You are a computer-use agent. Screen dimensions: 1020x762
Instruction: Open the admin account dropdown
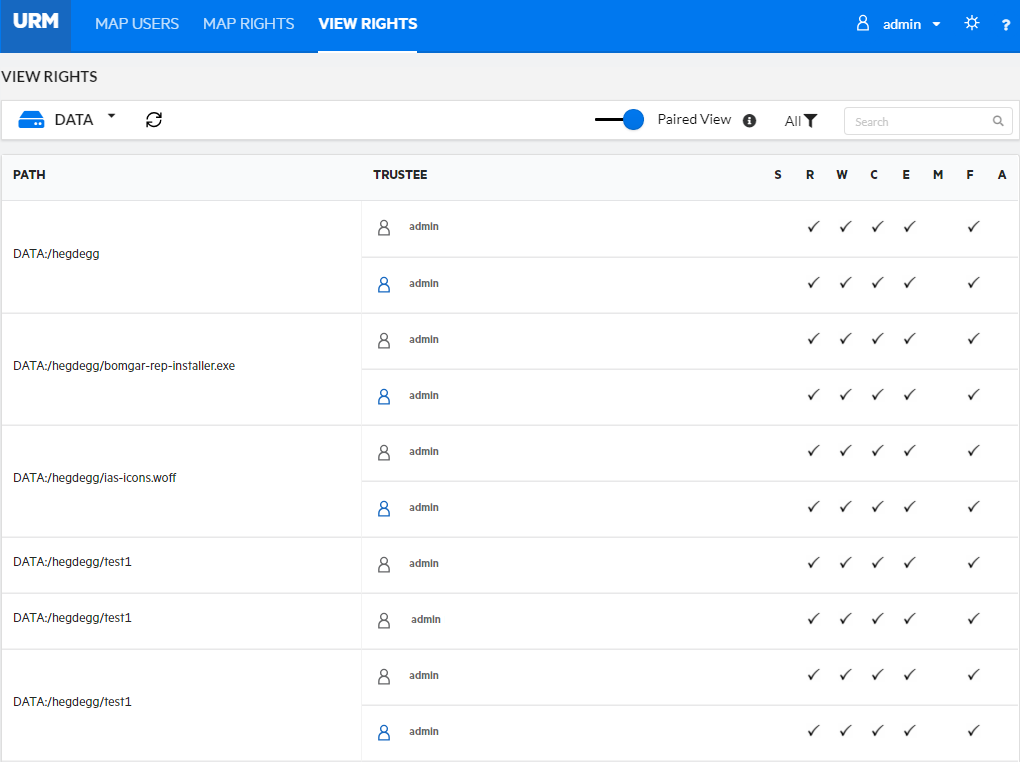coord(900,24)
